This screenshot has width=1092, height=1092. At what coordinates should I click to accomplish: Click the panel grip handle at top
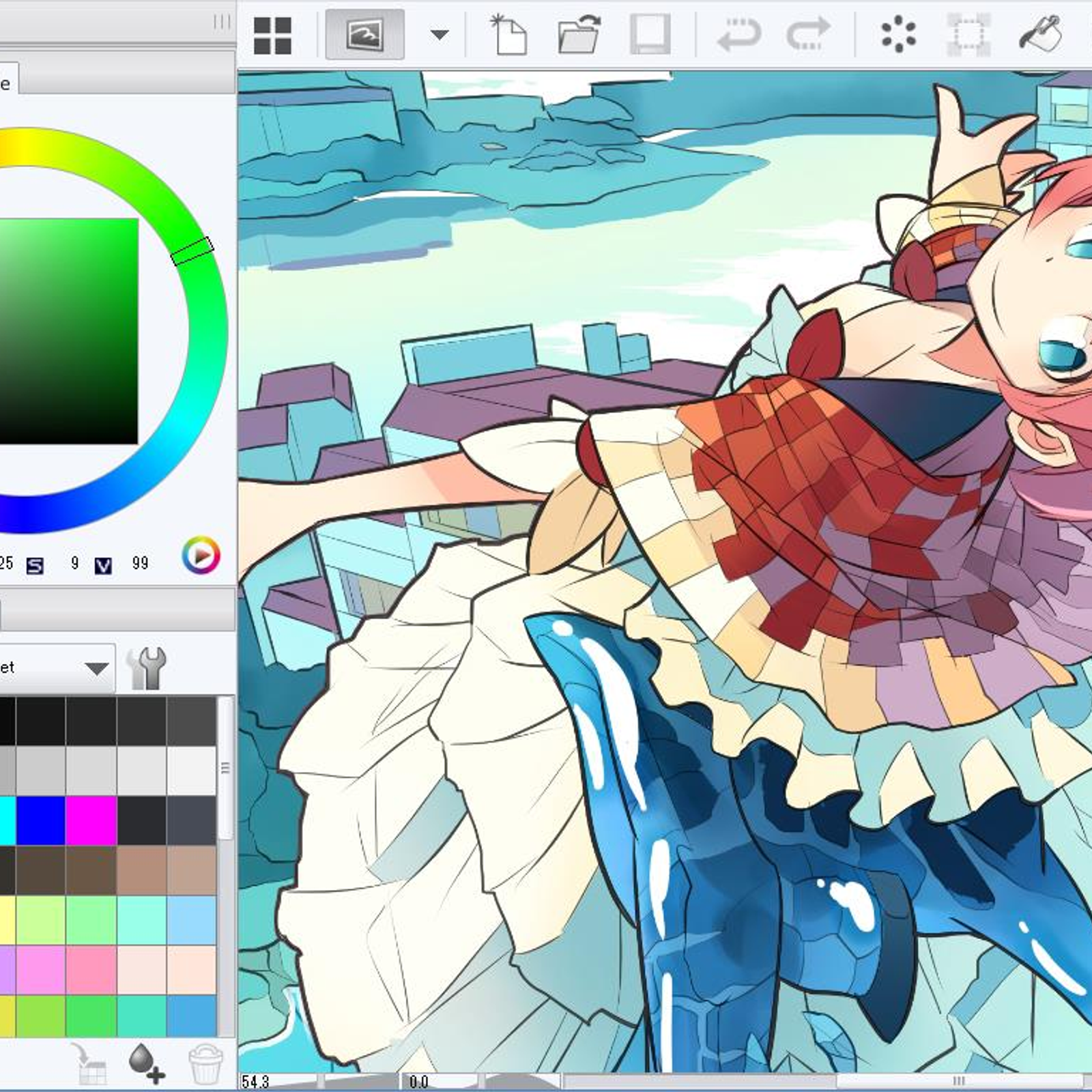(x=222, y=22)
